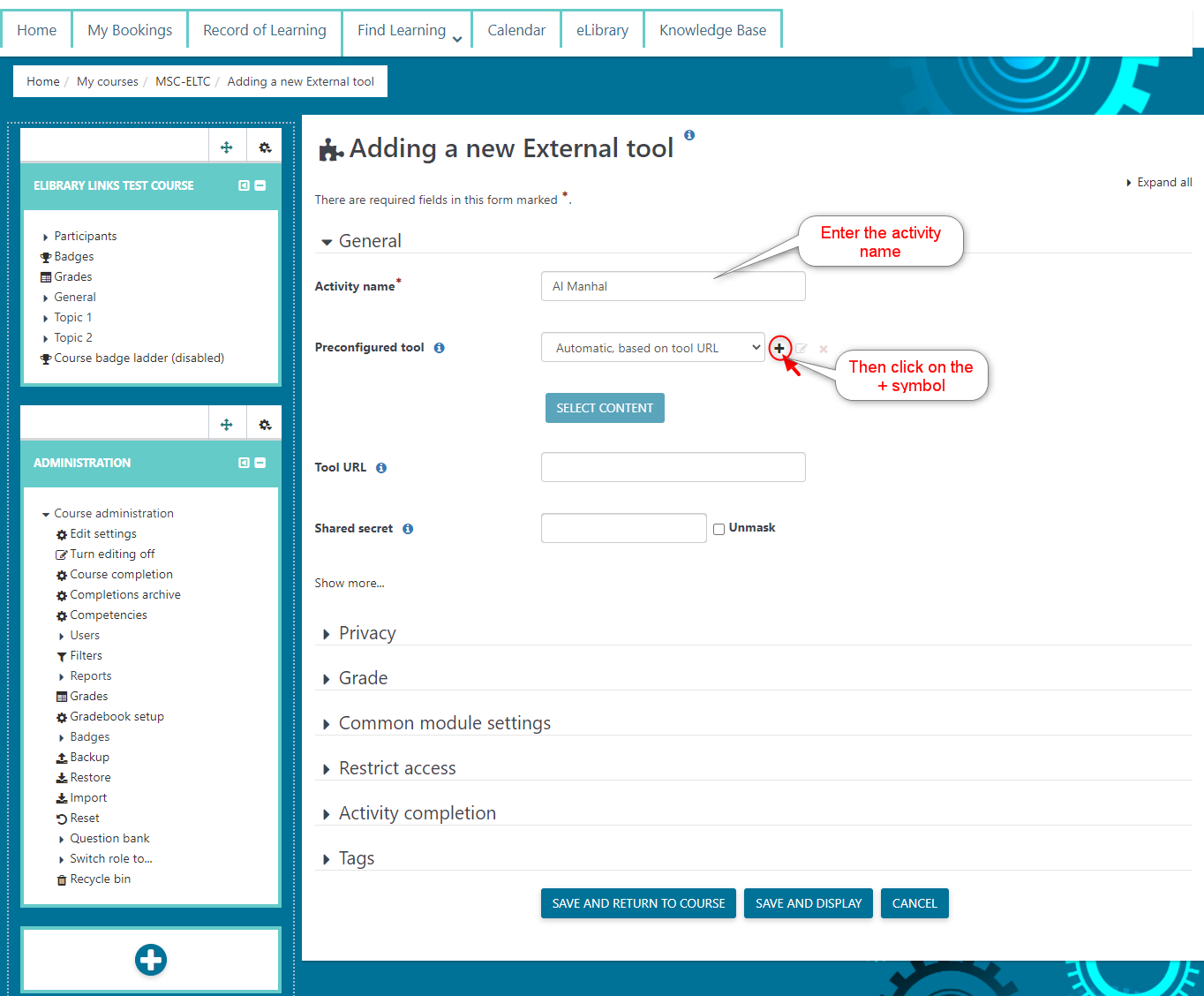Viewport: 1204px width, 996px height.
Task: Open the Home tab
Action: 37,30
